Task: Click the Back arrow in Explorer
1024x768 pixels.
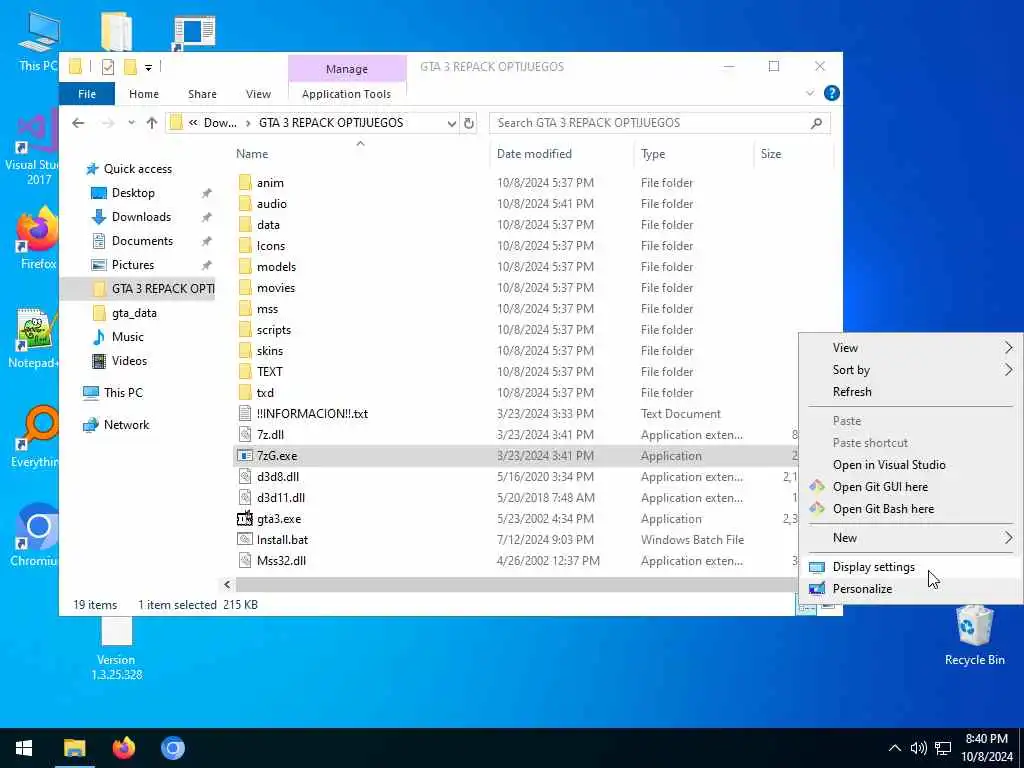Action: coord(78,123)
